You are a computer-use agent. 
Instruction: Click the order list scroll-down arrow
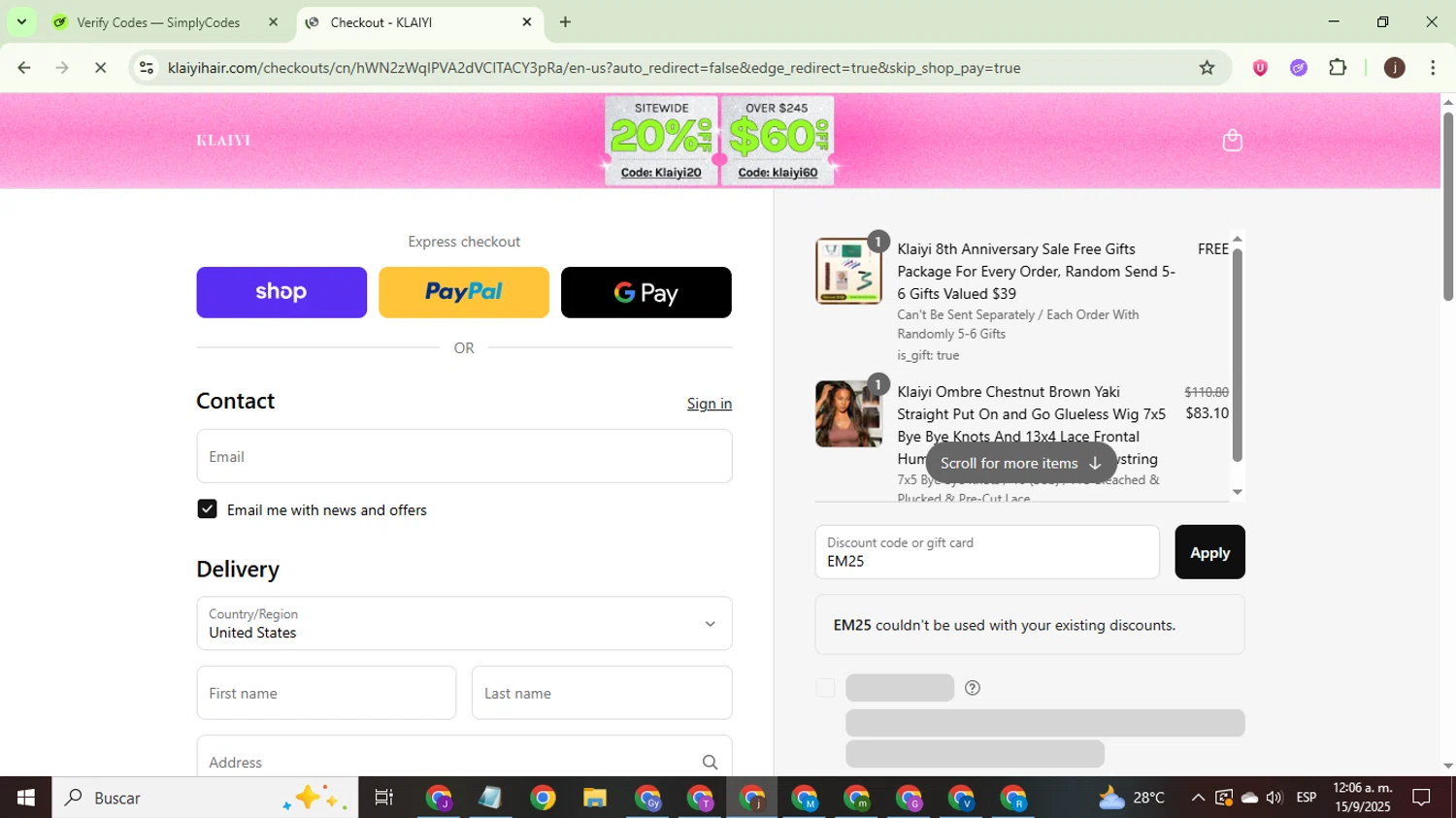click(x=1237, y=492)
